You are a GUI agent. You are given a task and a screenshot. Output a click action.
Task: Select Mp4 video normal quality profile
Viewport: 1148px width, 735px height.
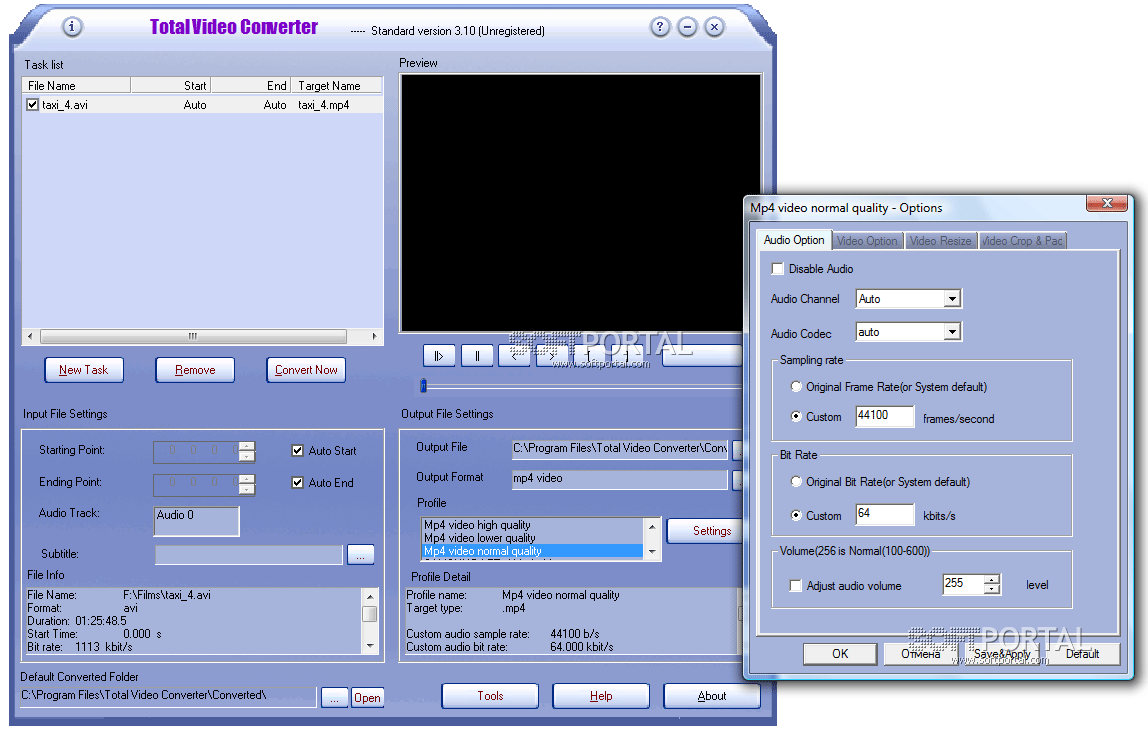[532, 551]
